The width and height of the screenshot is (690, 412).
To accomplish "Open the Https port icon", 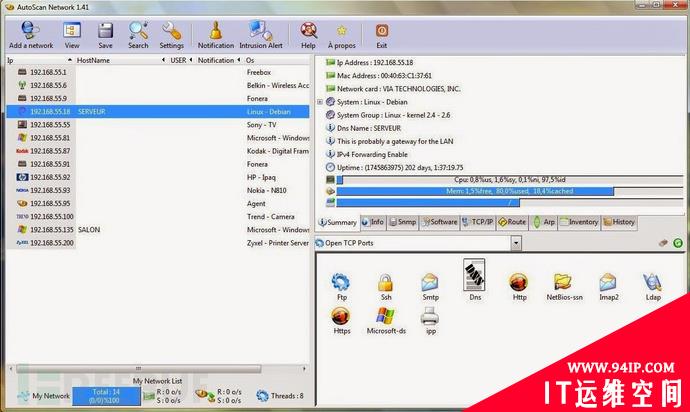I will (x=341, y=320).
